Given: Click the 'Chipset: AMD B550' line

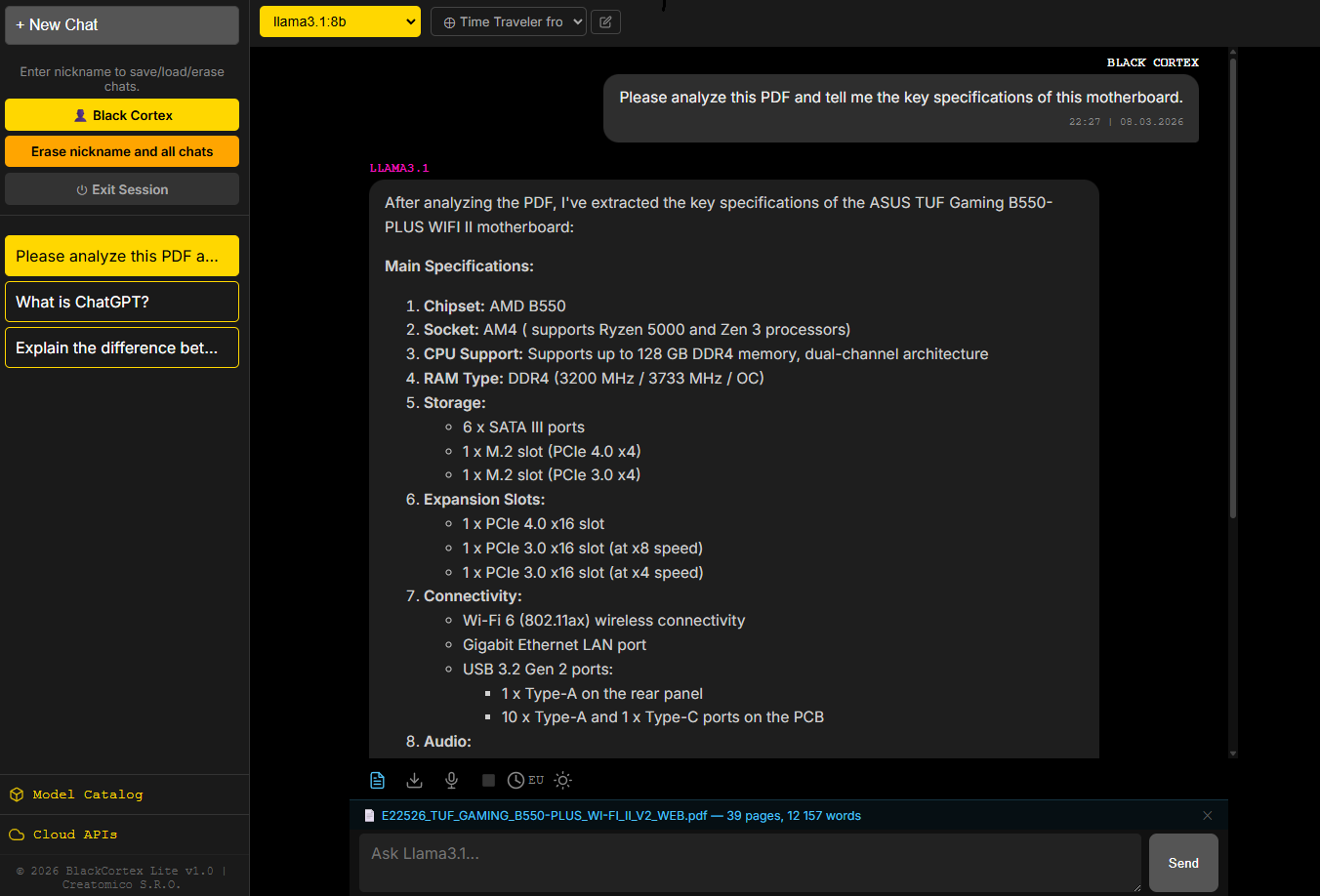Looking at the screenshot, I should 494,305.
